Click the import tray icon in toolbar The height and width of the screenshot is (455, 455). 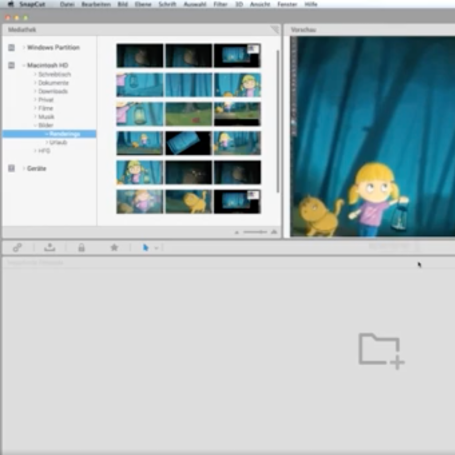[50, 247]
